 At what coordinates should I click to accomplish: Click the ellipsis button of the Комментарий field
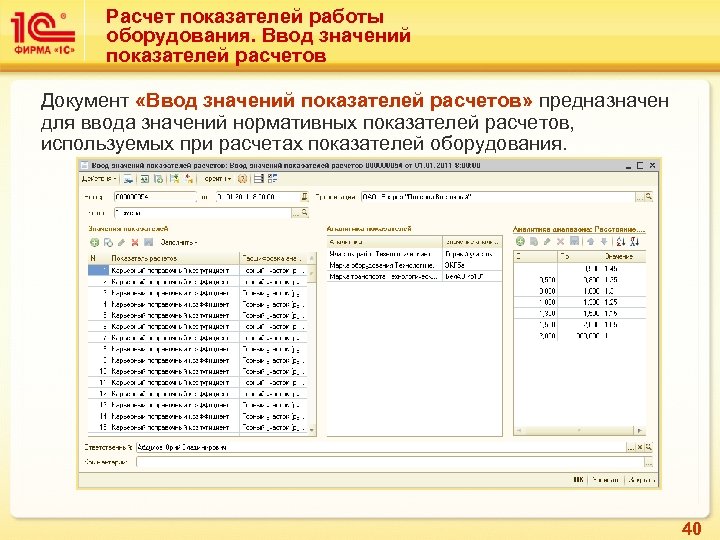click(648, 463)
